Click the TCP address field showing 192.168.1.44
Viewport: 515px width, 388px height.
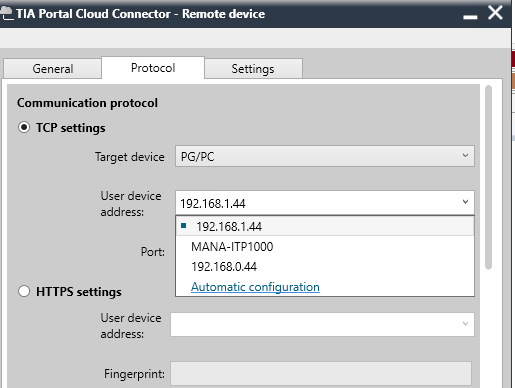pos(325,203)
